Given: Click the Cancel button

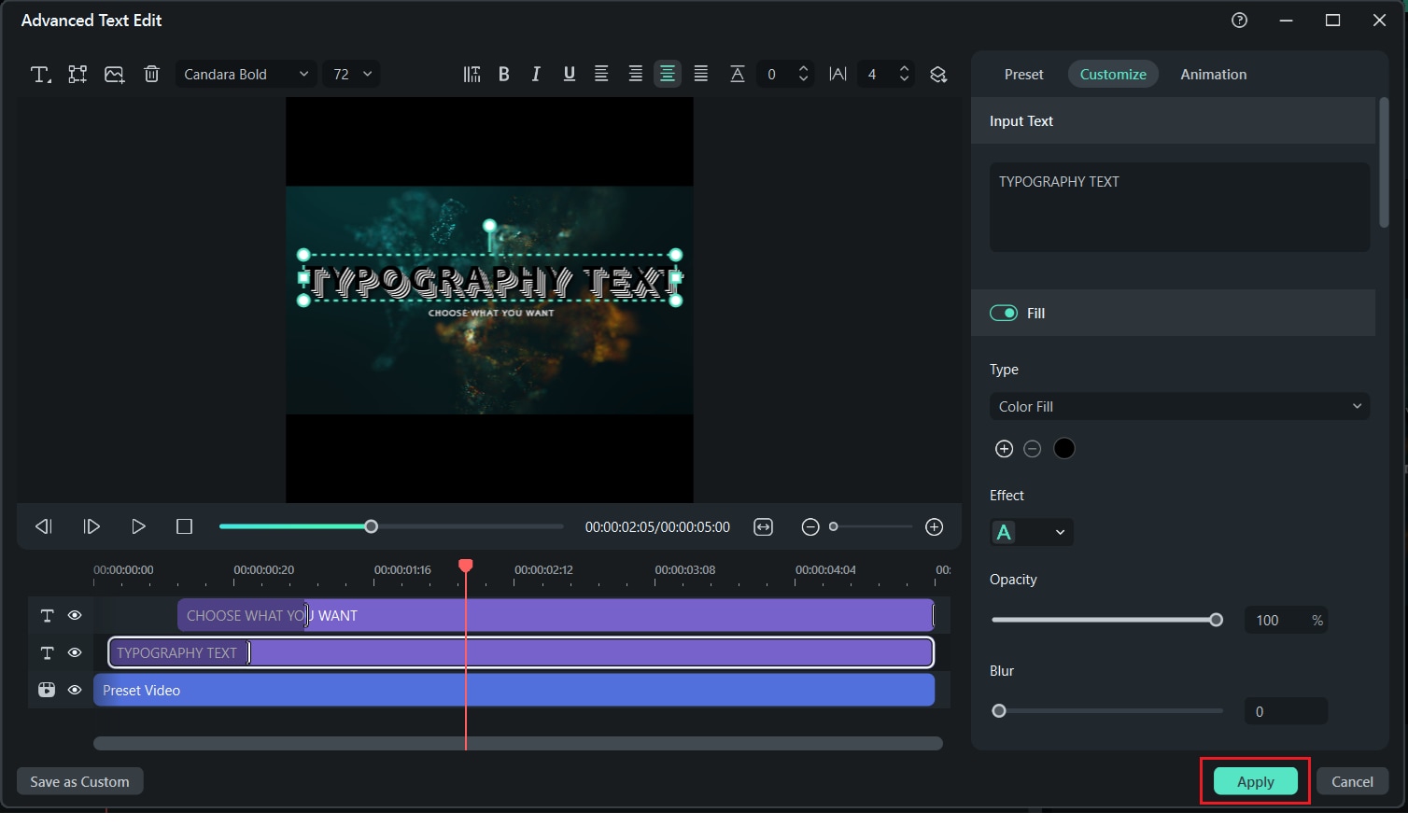Looking at the screenshot, I should 1352,781.
